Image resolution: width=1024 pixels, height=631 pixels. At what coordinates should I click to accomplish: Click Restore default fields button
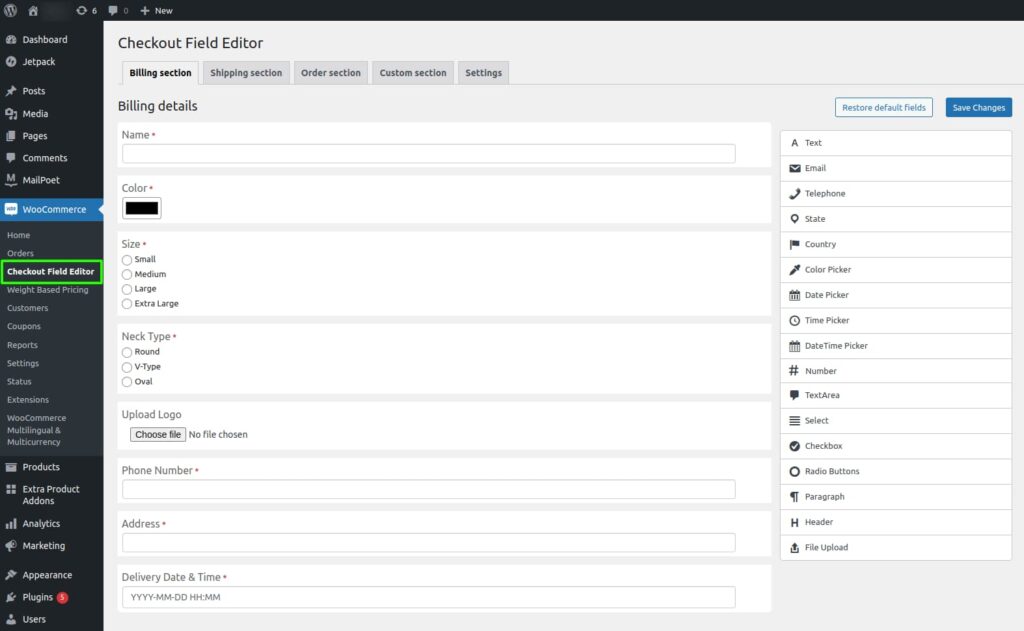click(x=884, y=108)
